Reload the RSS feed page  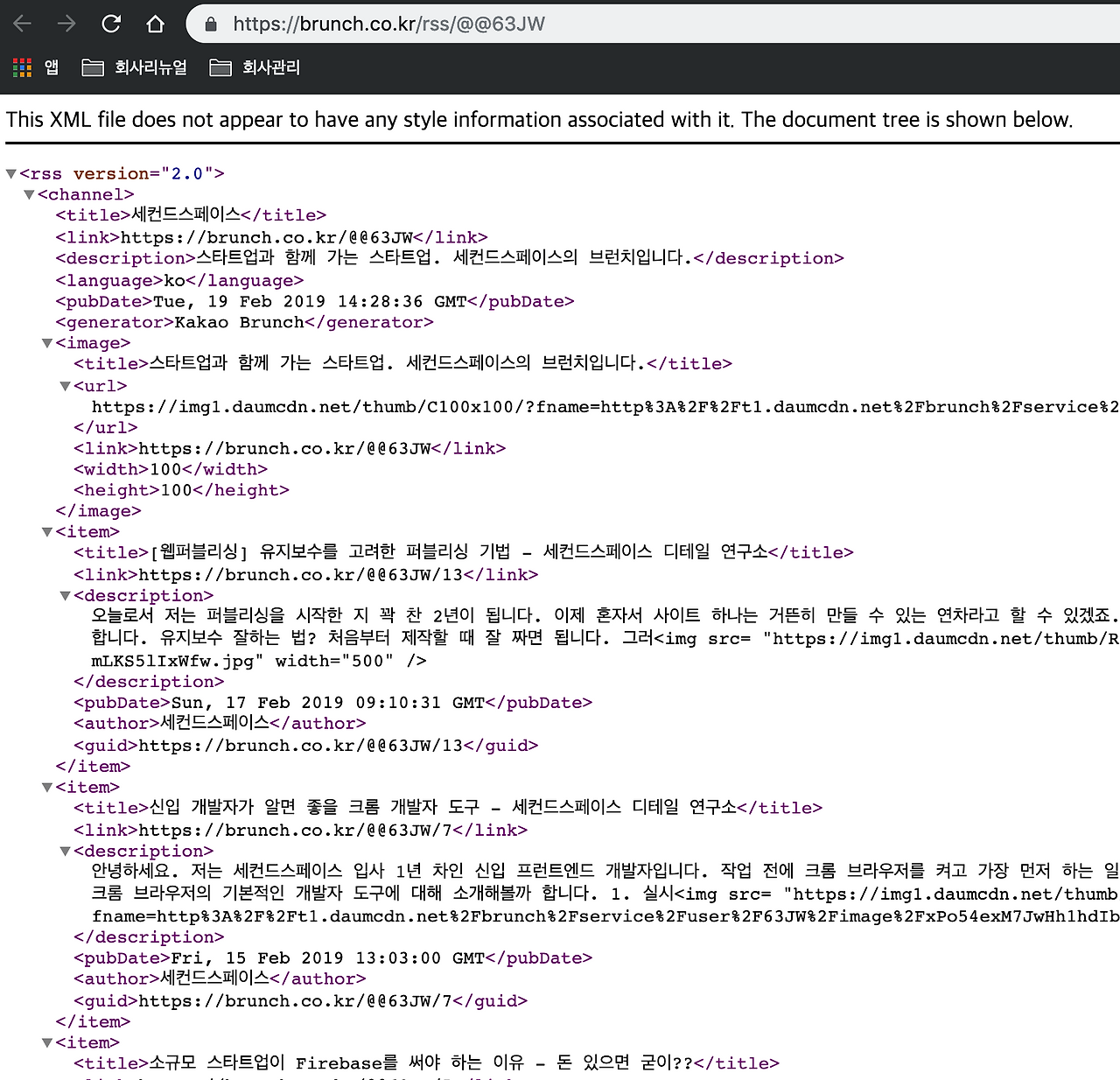pyautogui.click(x=111, y=24)
